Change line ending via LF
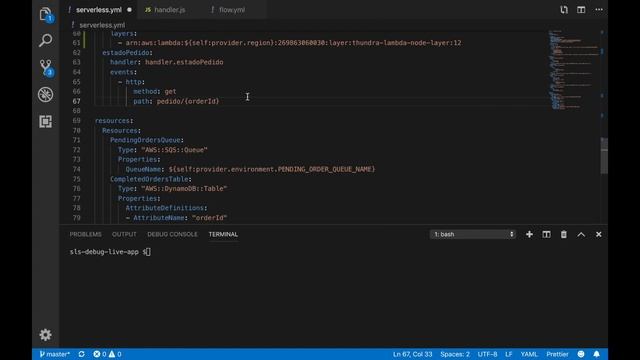Viewport: 640px width, 360px height. [x=509, y=354]
